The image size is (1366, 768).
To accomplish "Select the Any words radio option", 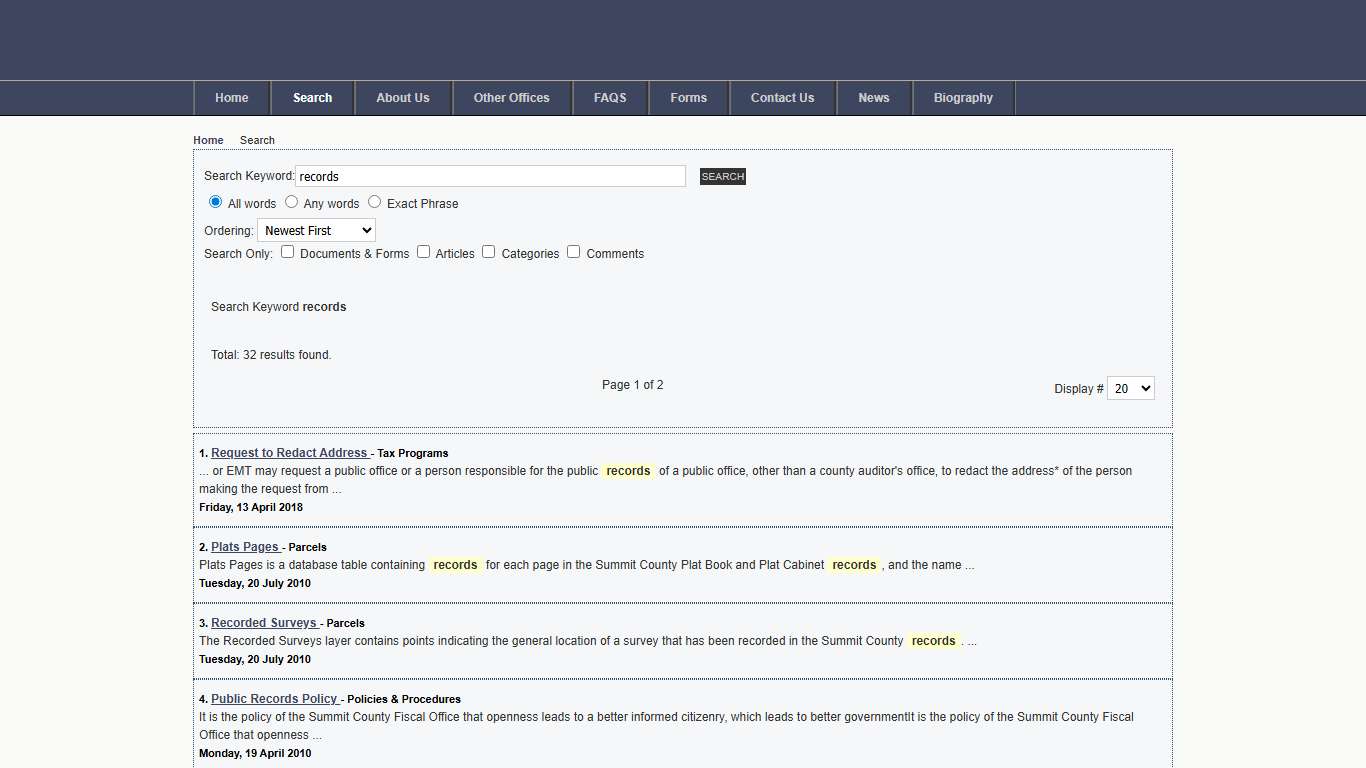I will [x=291, y=202].
